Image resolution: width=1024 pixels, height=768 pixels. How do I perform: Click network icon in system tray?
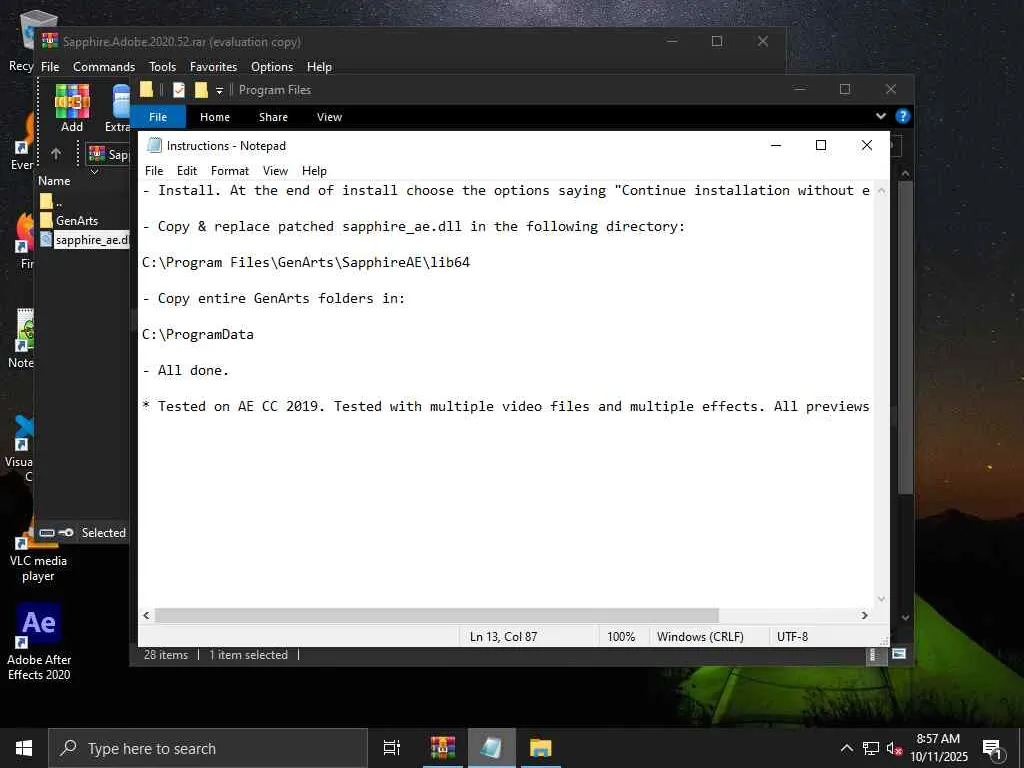[x=871, y=748]
